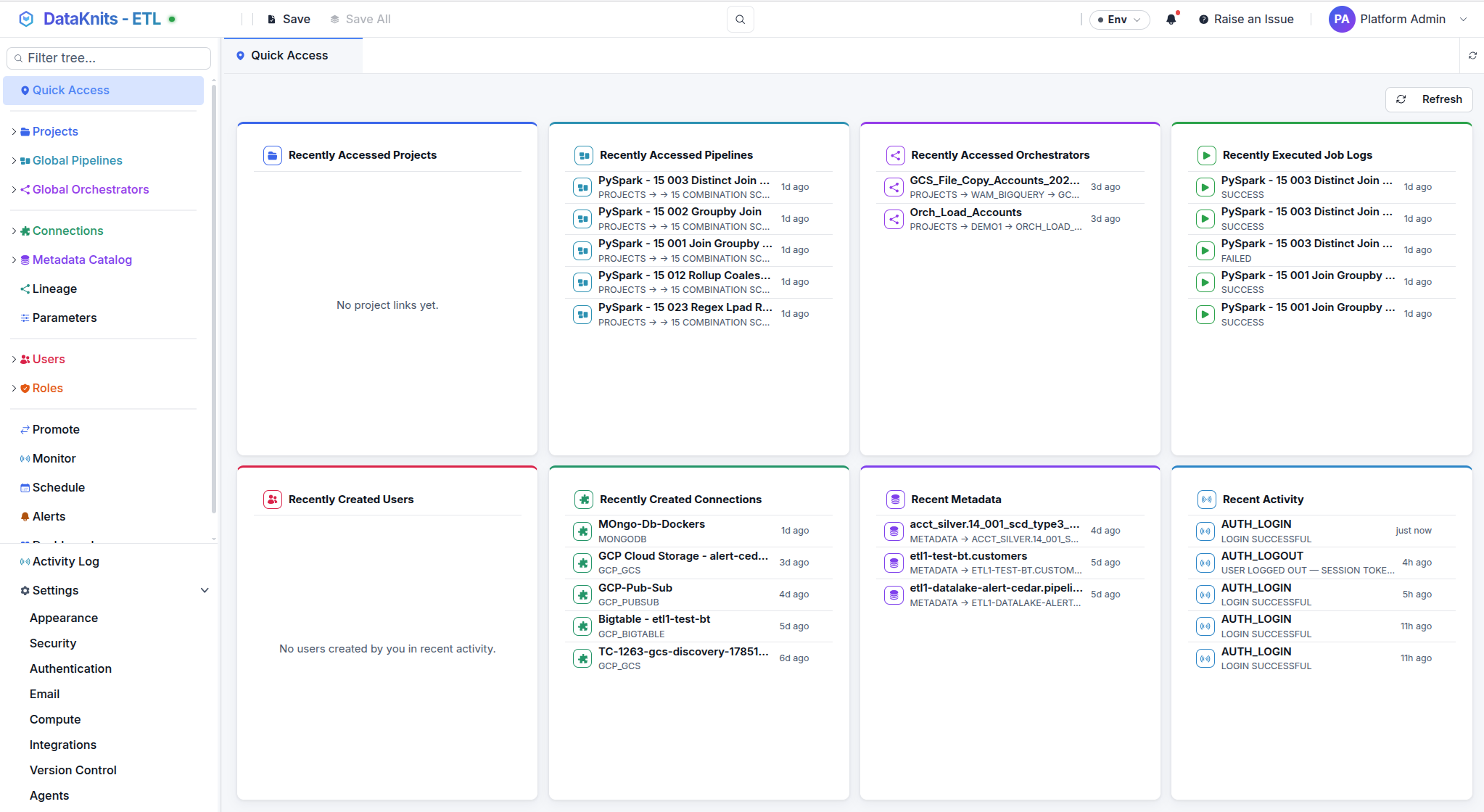Collapse the Settings section chevron

pyautogui.click(x=205, y=590)
